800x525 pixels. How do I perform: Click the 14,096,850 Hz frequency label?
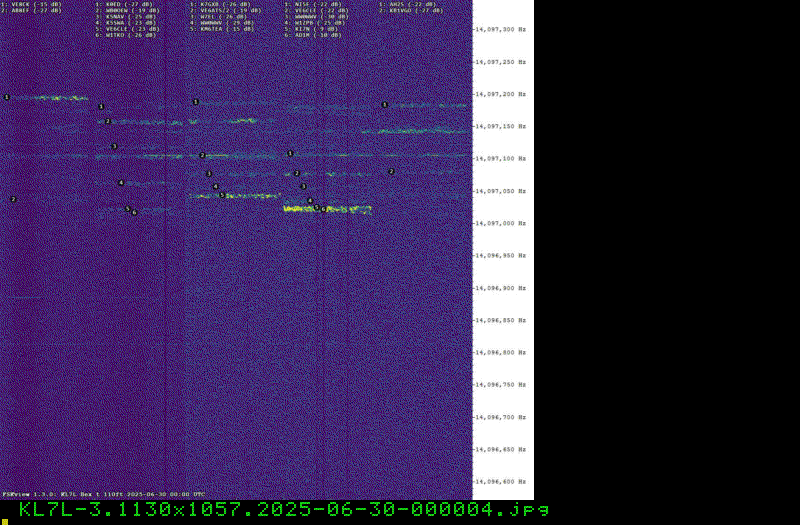(501, 320)
